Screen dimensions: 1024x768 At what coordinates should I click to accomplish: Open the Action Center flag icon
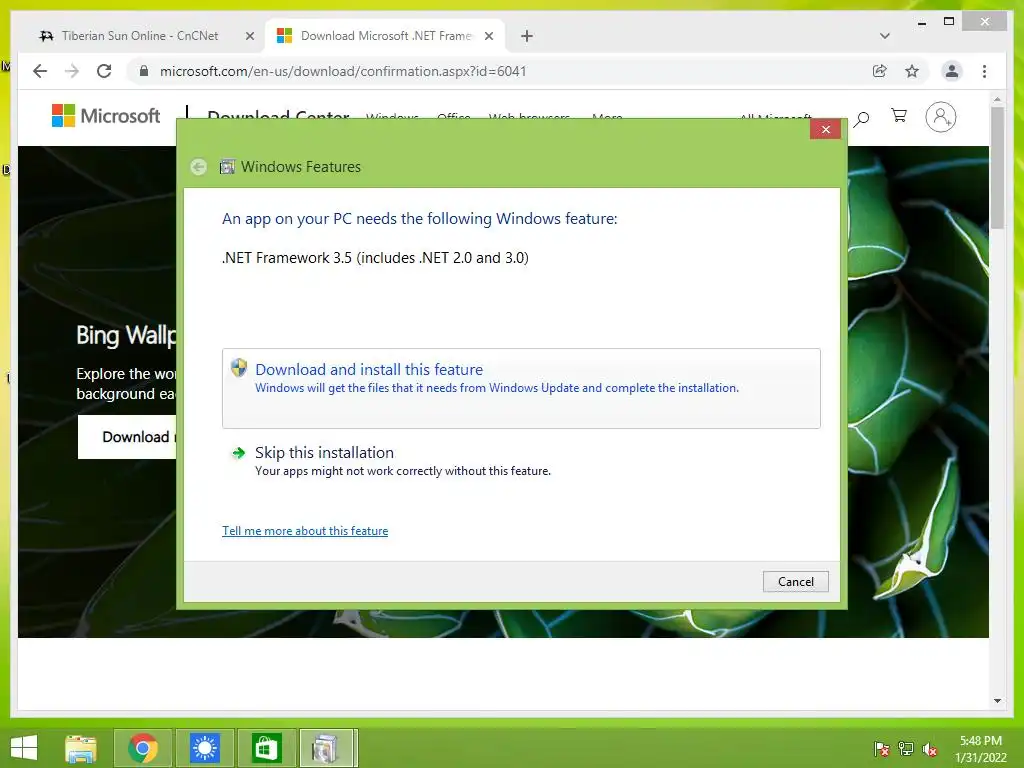881,749
